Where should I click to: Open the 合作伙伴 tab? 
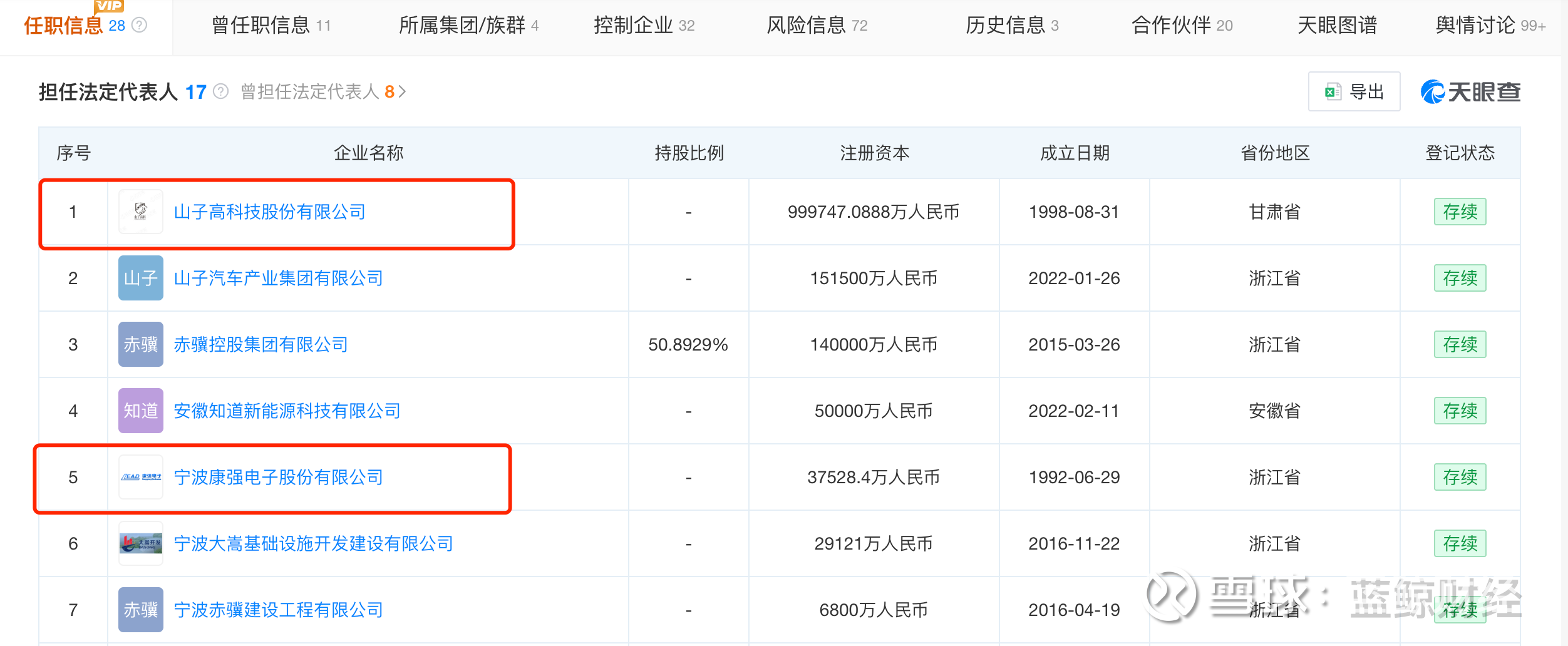point(1182,25)
